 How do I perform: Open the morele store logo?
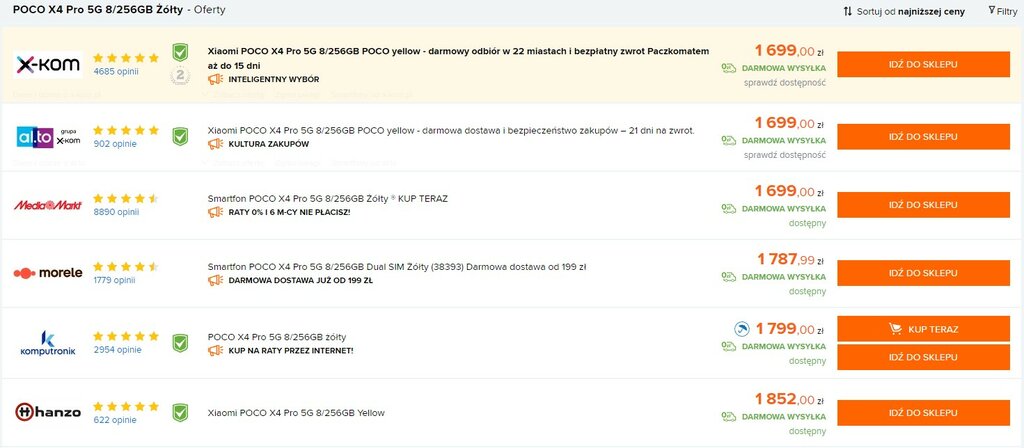(x=48, y=273)
